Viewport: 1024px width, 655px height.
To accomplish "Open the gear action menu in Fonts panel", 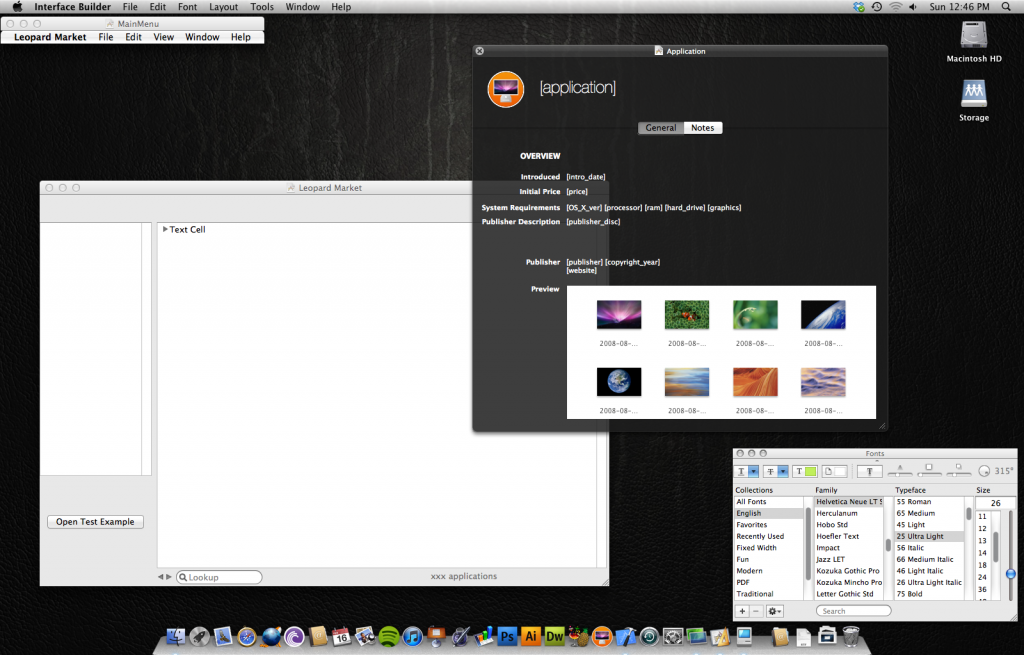I will coord(775,611).
